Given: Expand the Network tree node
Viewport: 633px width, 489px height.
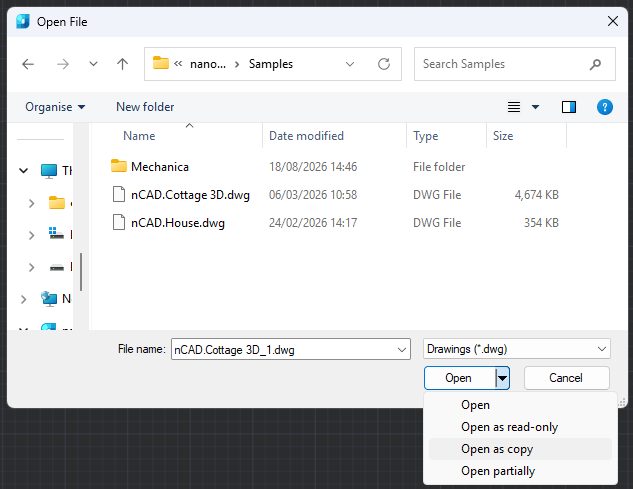Looking at the screenshot, I should 23,299.
